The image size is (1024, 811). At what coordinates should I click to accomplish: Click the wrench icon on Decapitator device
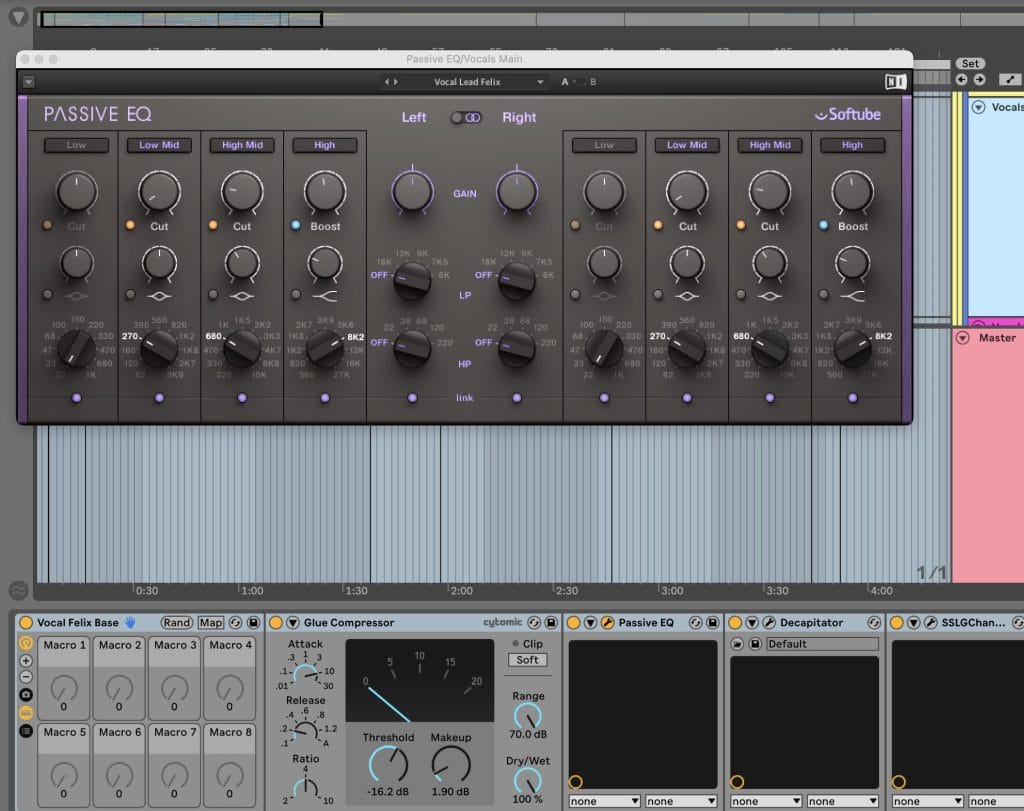(769, 623)
